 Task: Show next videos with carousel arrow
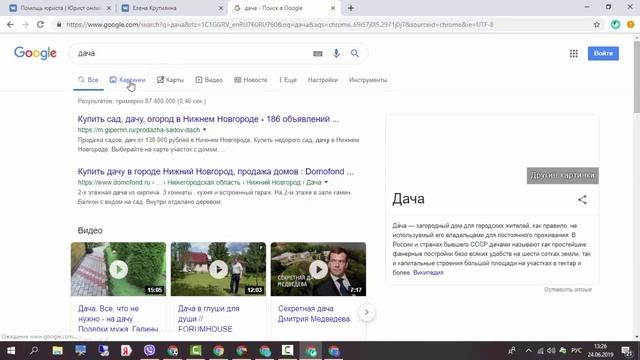367,312
